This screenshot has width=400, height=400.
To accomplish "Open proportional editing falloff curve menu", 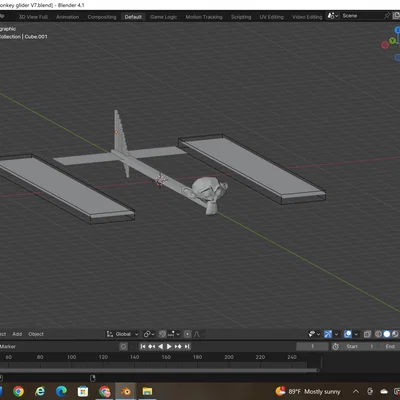I will [198, 334].
